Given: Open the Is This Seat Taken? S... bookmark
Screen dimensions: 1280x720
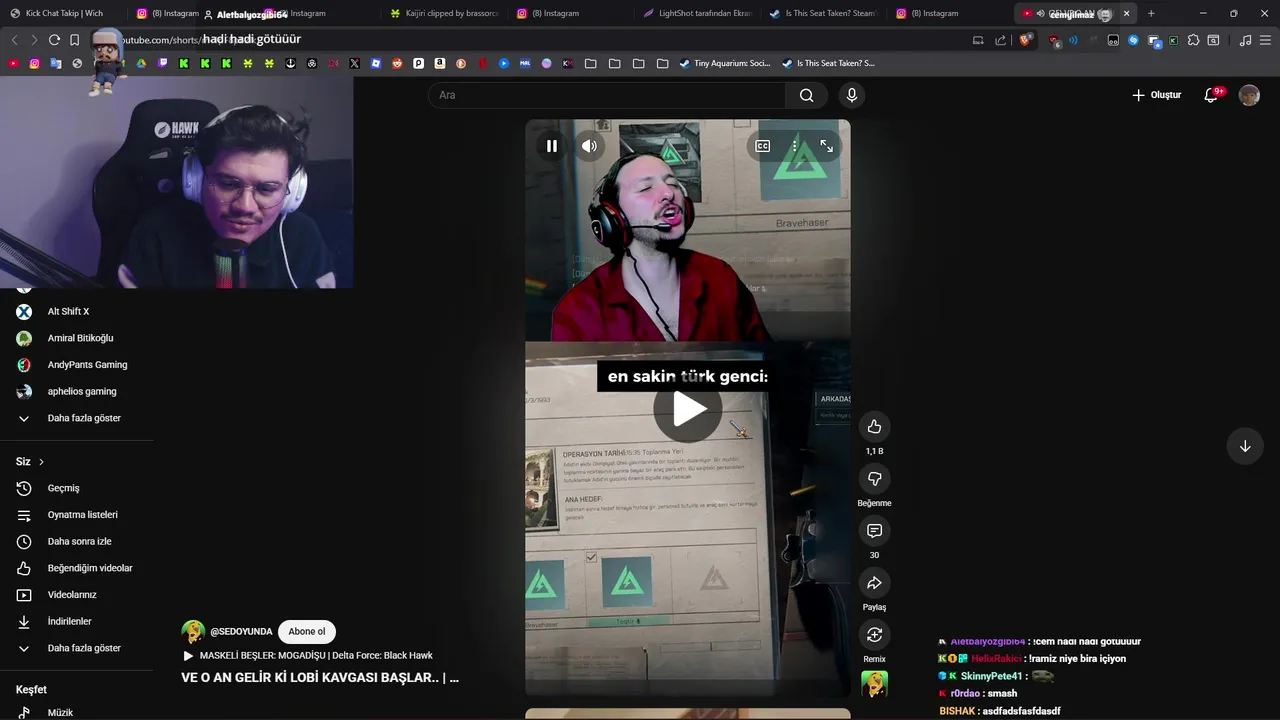Looking at the screenshot, I should click(x=828, y=63).
